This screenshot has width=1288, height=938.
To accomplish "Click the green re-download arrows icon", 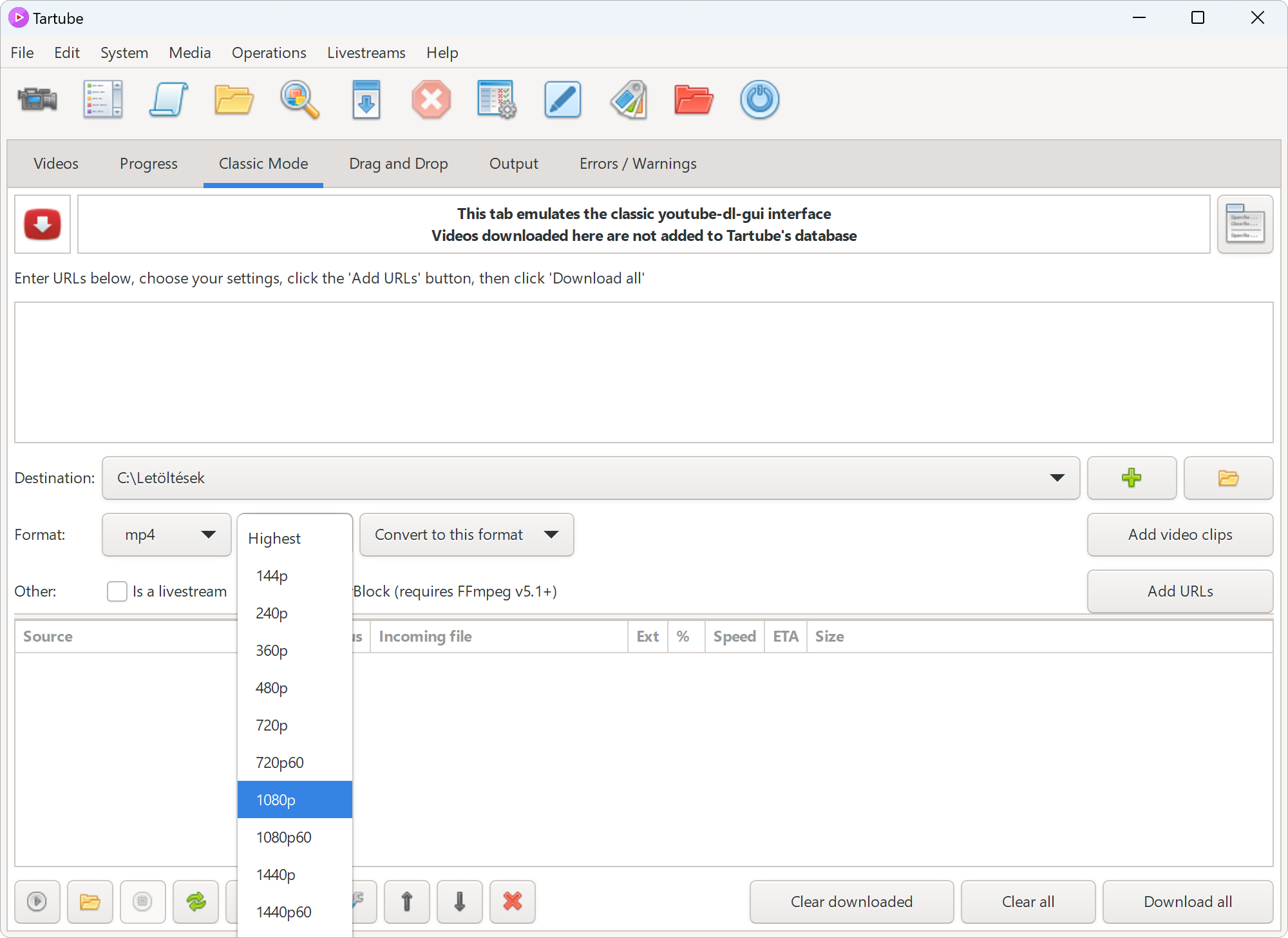I will point(196,901).
